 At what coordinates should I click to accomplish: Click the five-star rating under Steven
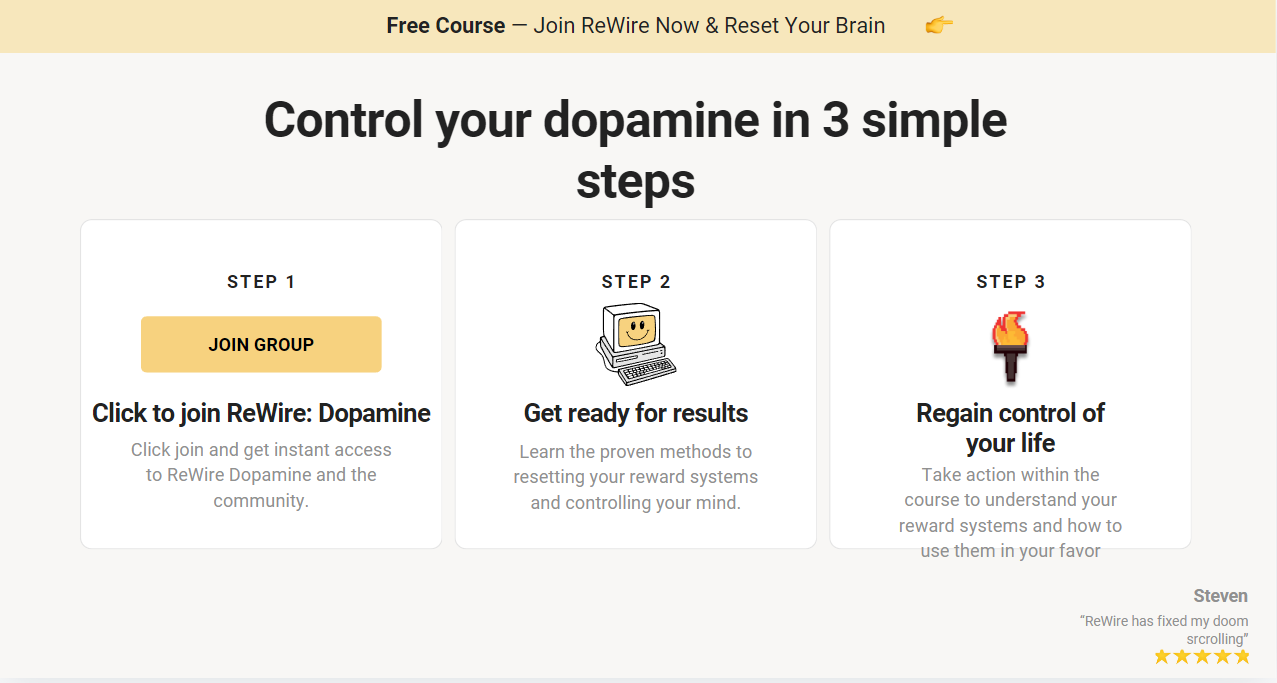pyautogui.click(x=1202, y=656)
